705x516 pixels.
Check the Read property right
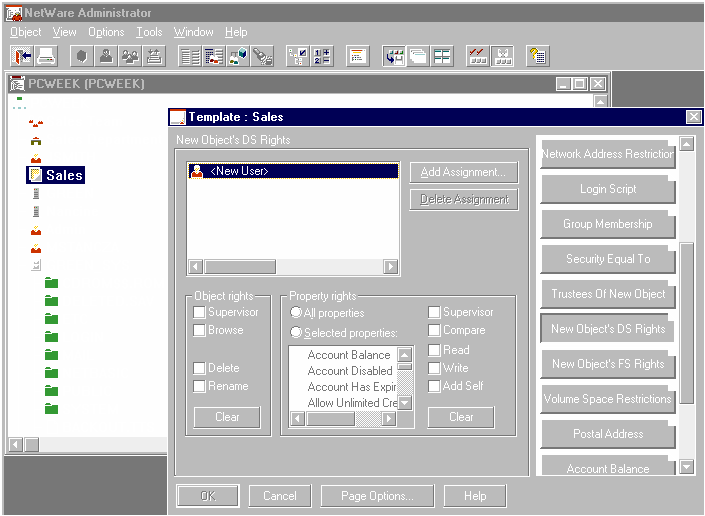(434, 350)
